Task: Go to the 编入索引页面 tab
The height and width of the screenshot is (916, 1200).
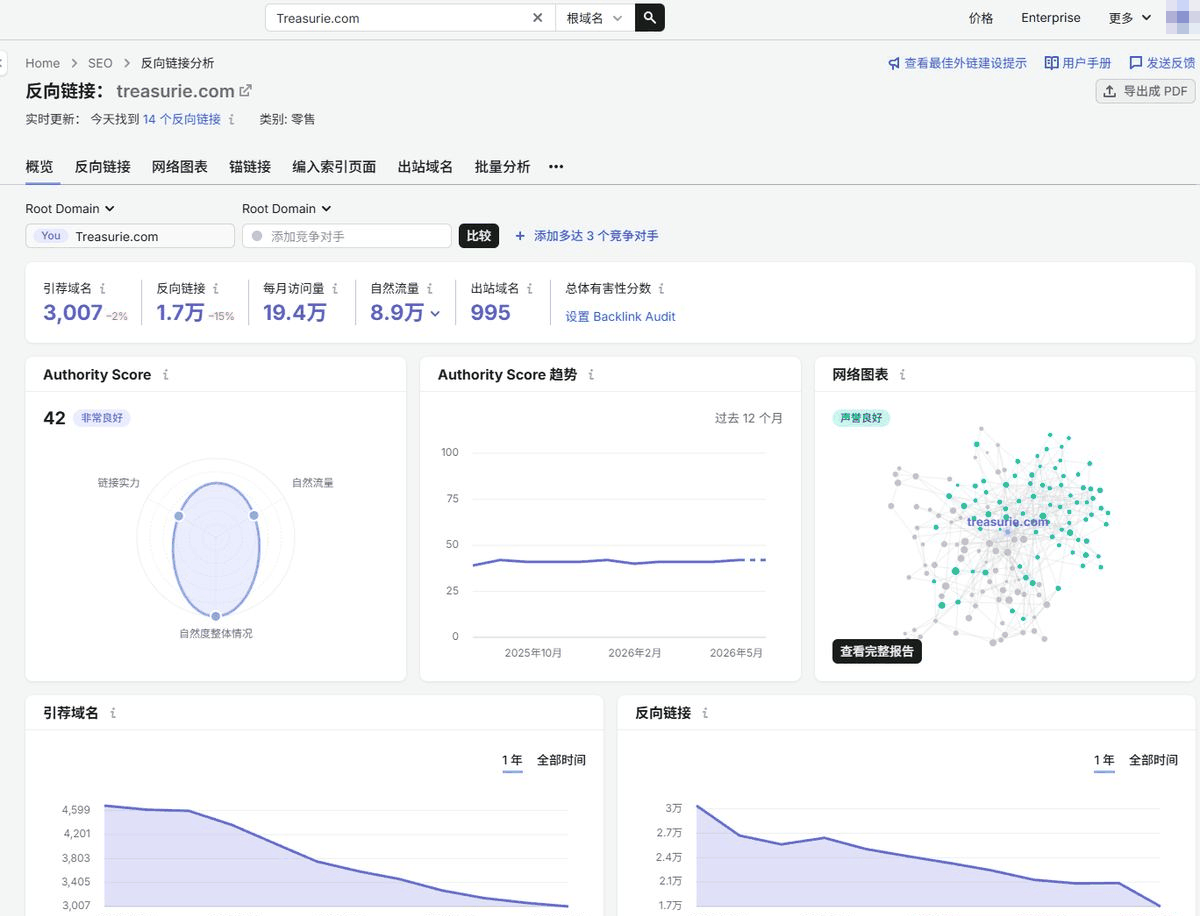Action: pyautogui.click(x=334, y=167)
